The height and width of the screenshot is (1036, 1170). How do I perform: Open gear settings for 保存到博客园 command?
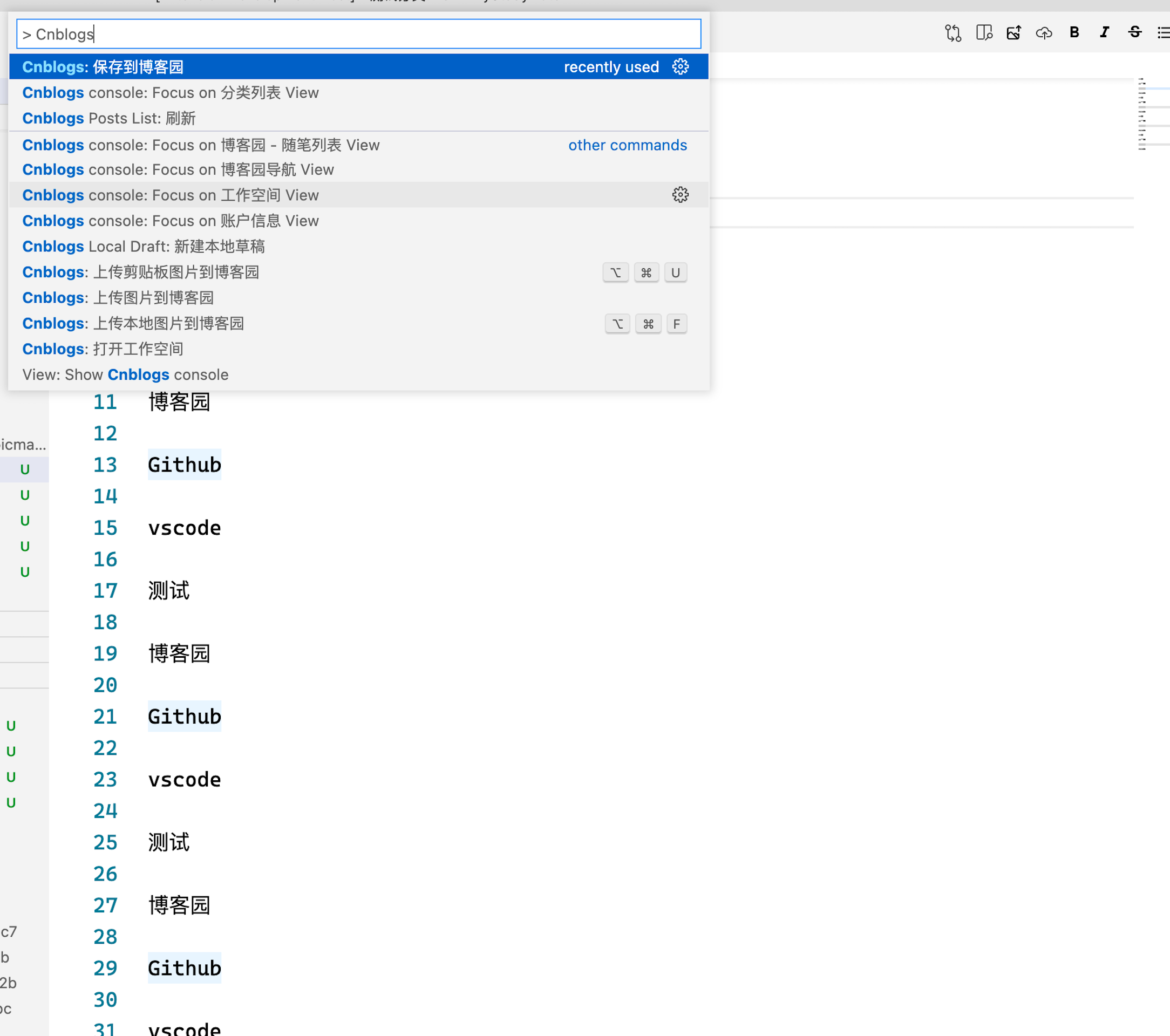click(680, 67)
